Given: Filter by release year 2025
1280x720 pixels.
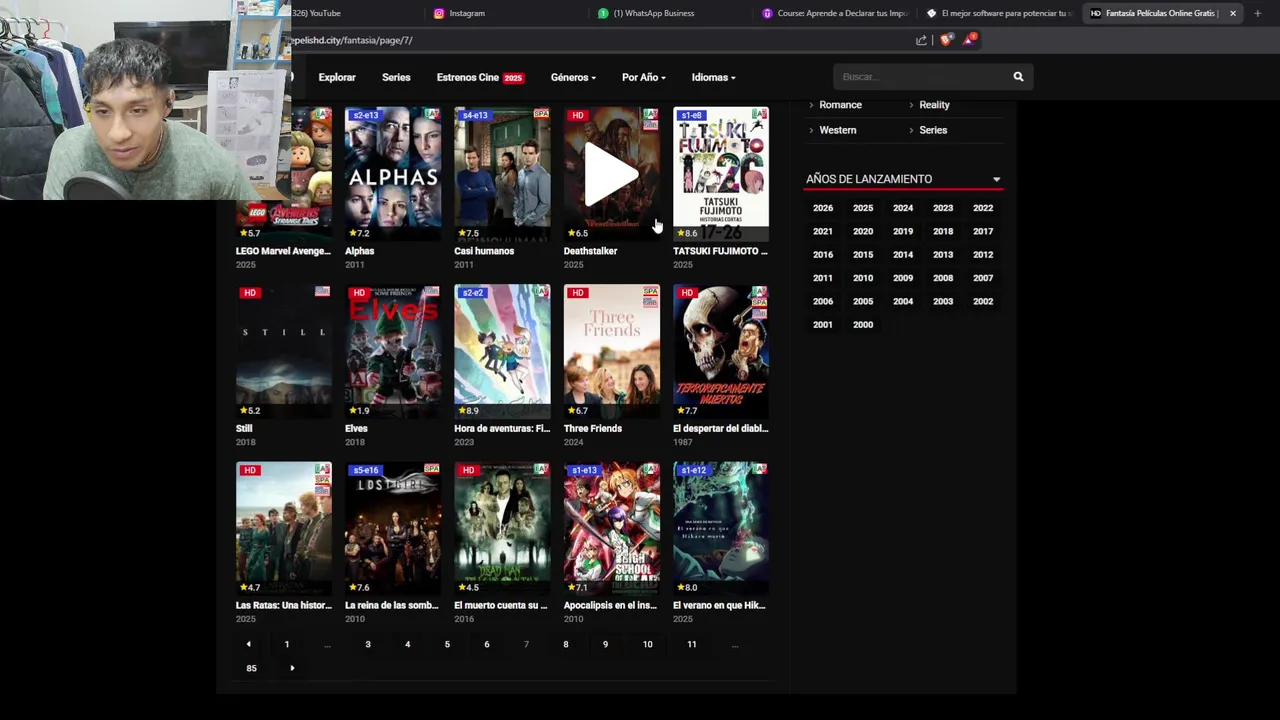Looking at the screenshot, I should pos(863,208).
